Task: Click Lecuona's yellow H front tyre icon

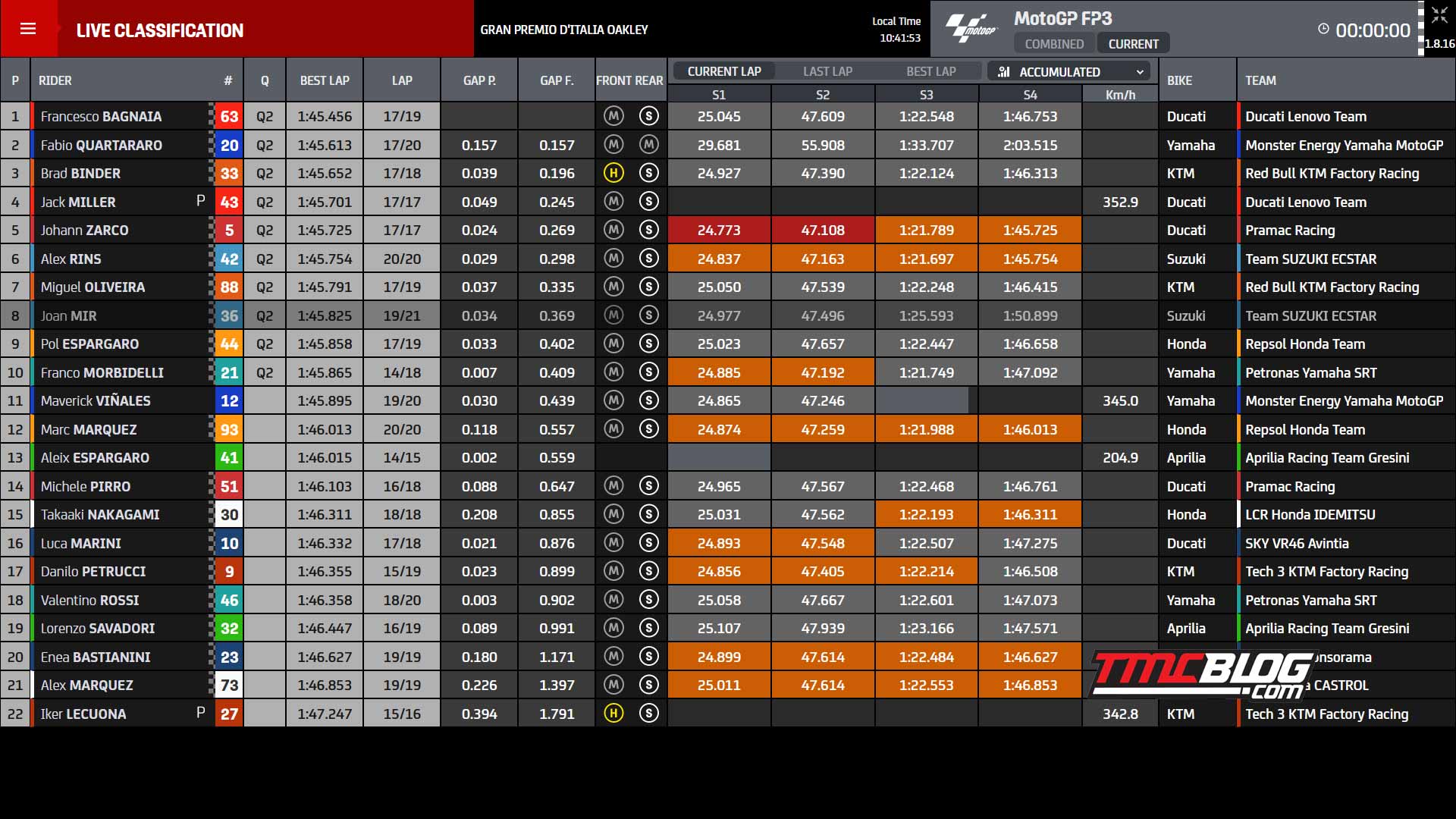Action: (613, 714)
